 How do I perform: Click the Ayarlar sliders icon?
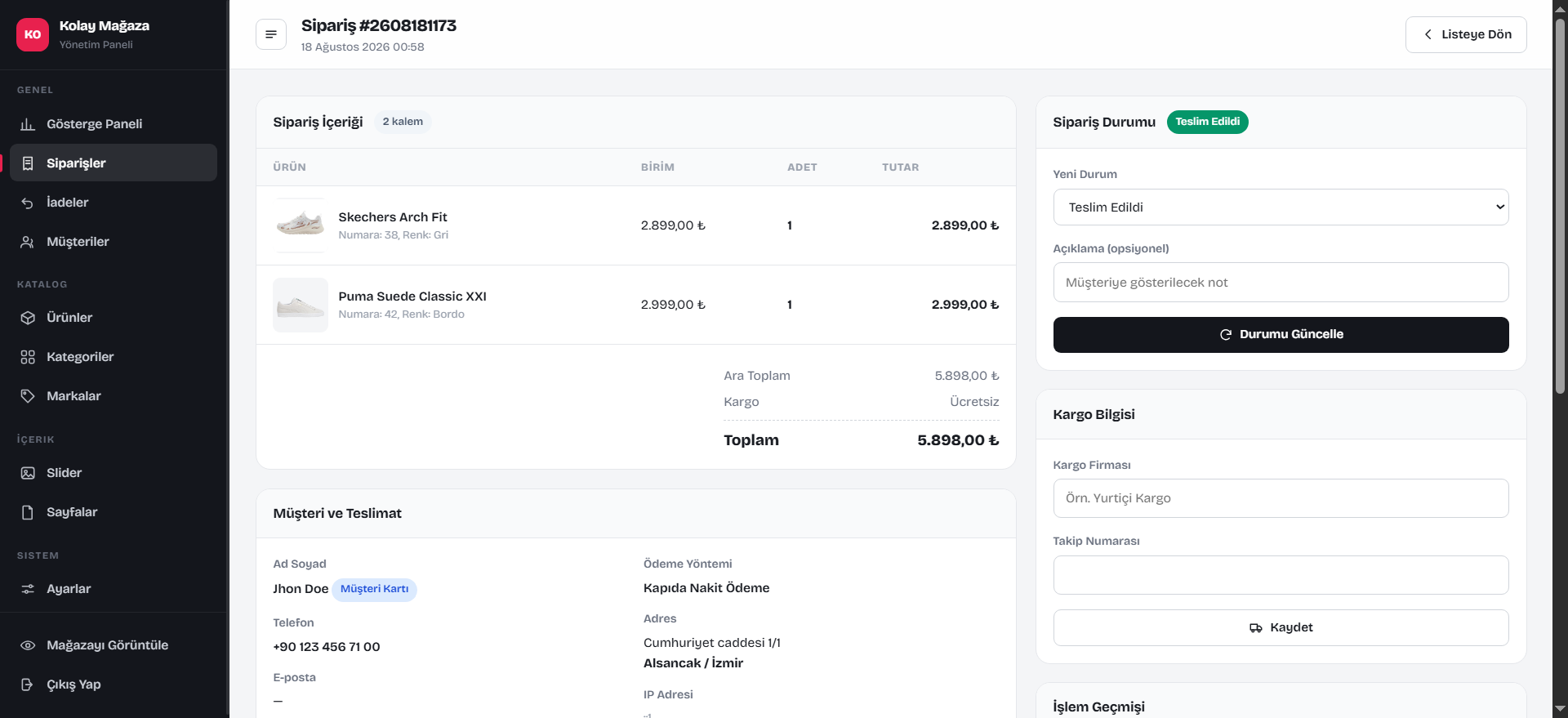(x=28, y=589)
